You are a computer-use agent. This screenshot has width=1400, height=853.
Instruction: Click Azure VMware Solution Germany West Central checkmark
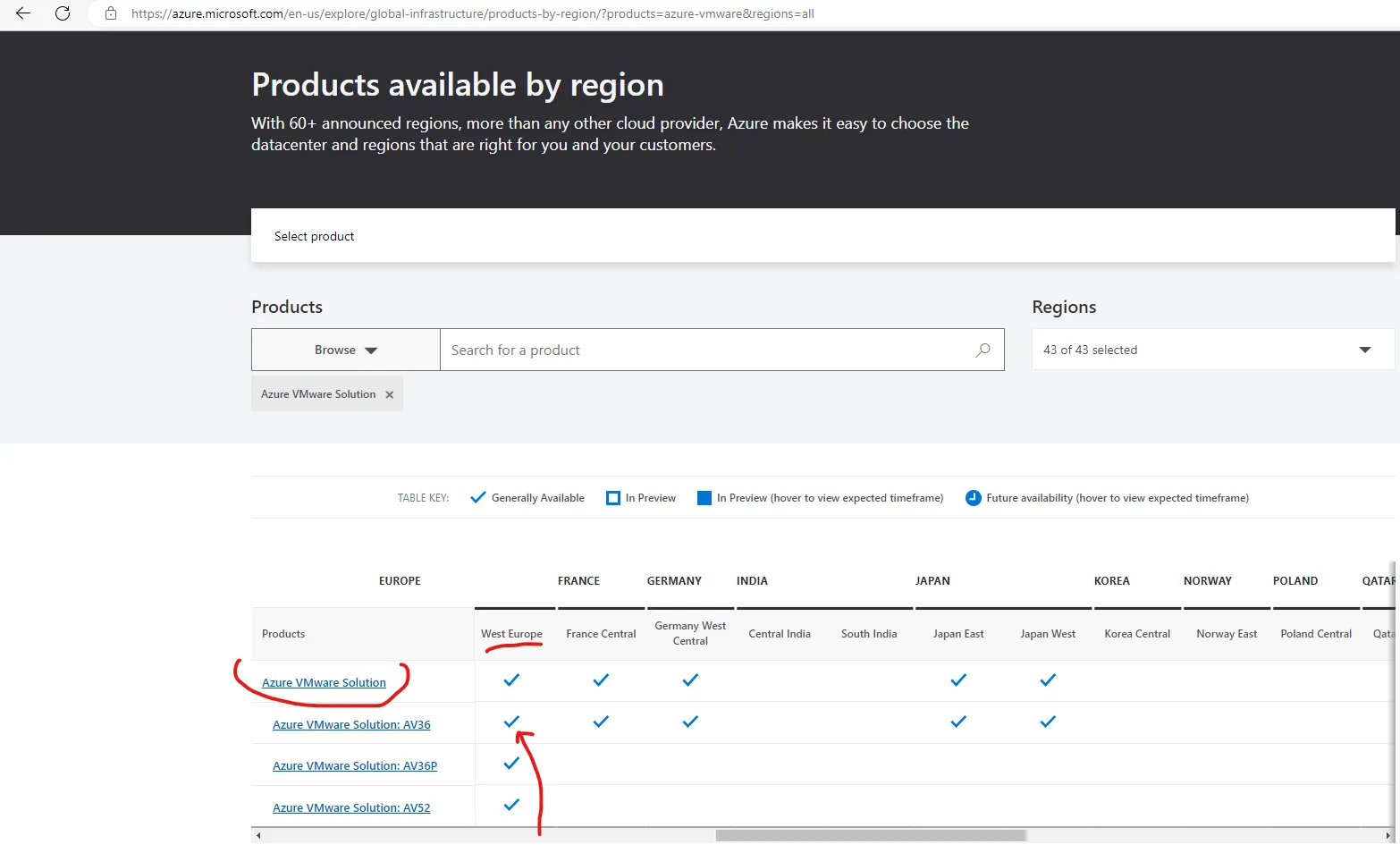690,680
